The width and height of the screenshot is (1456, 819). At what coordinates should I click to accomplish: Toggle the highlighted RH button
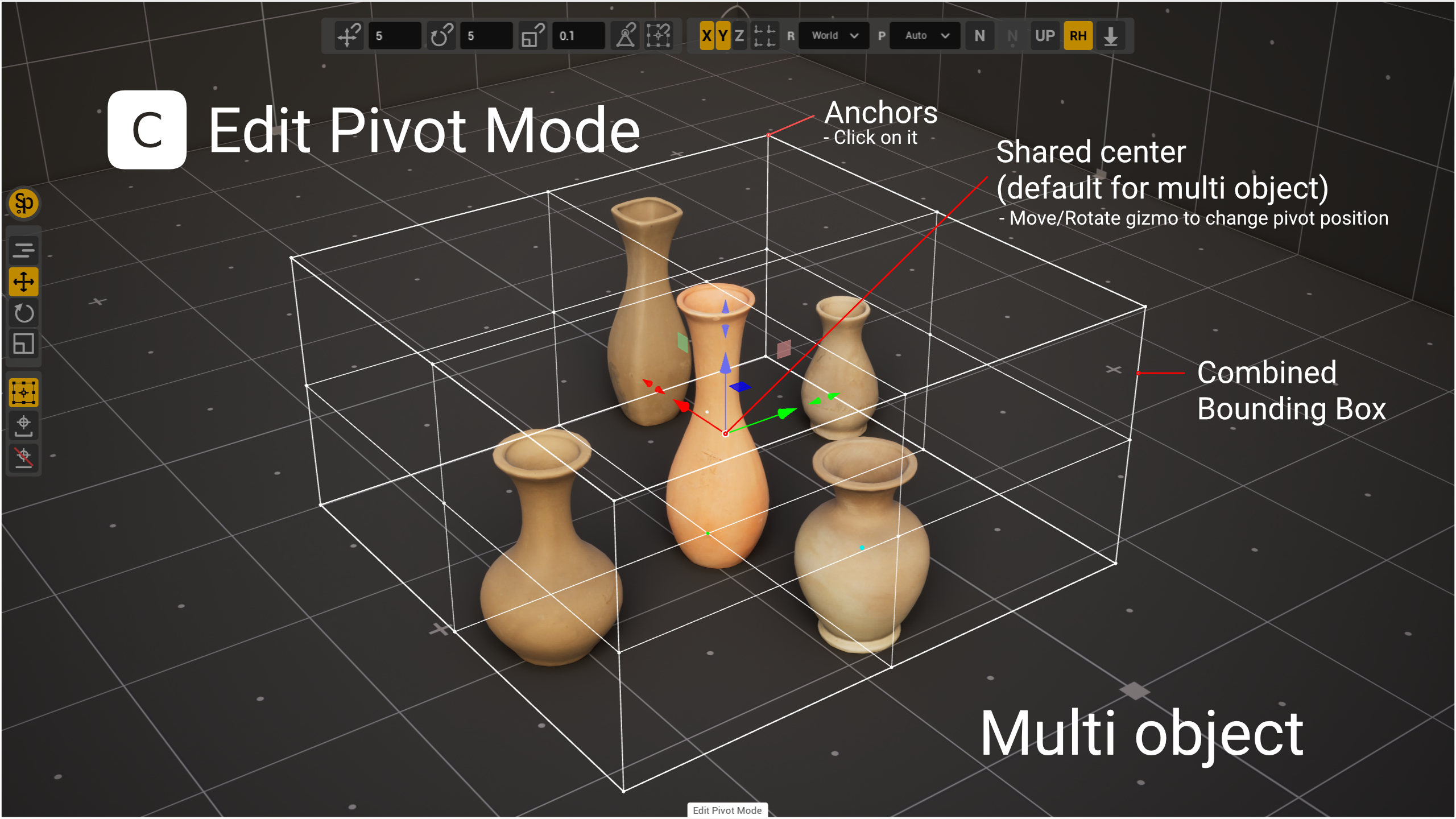point(1078,36)
